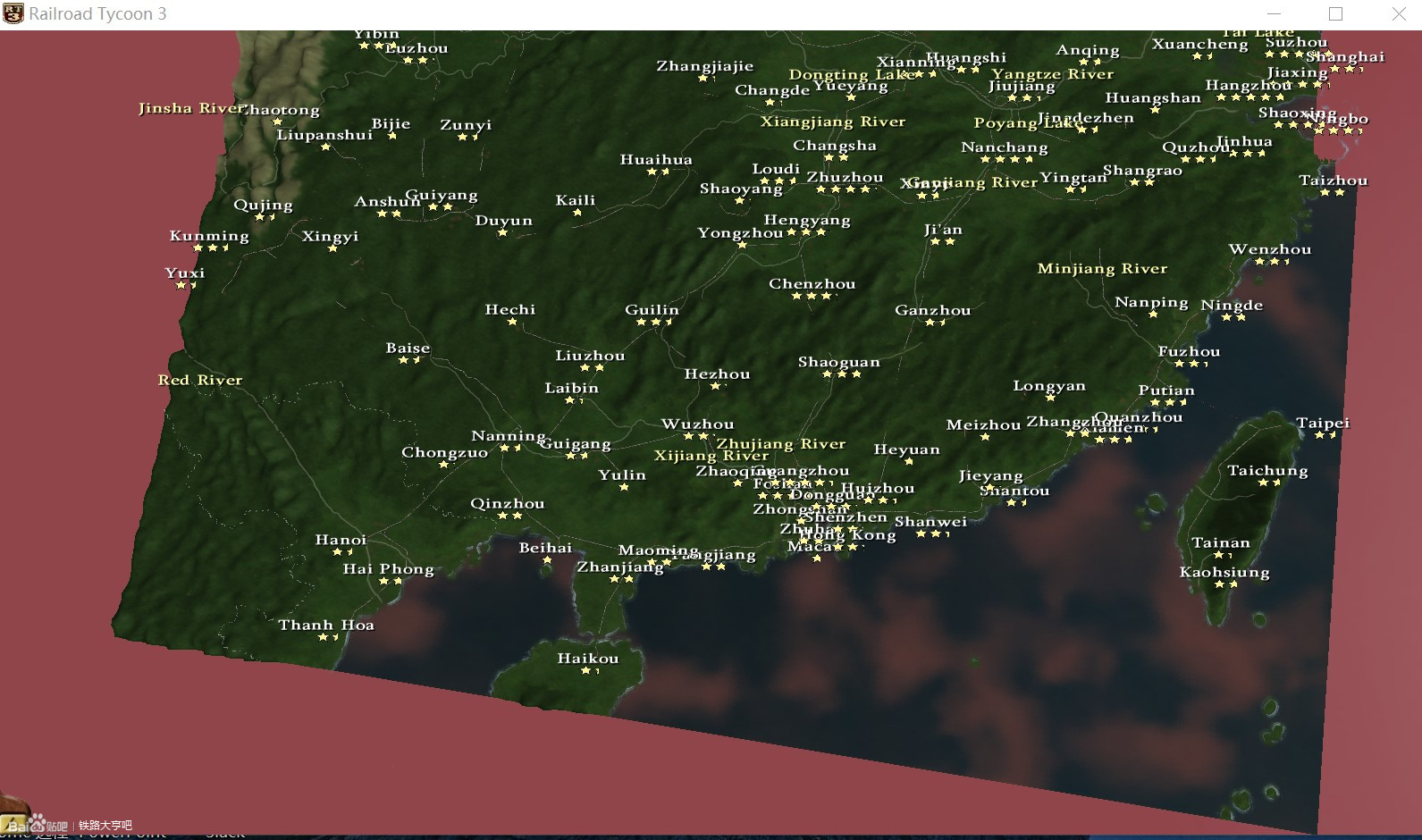Select the Nanchang city label
Viewport: 1422px width, 840px height.
pos(1005,147)
